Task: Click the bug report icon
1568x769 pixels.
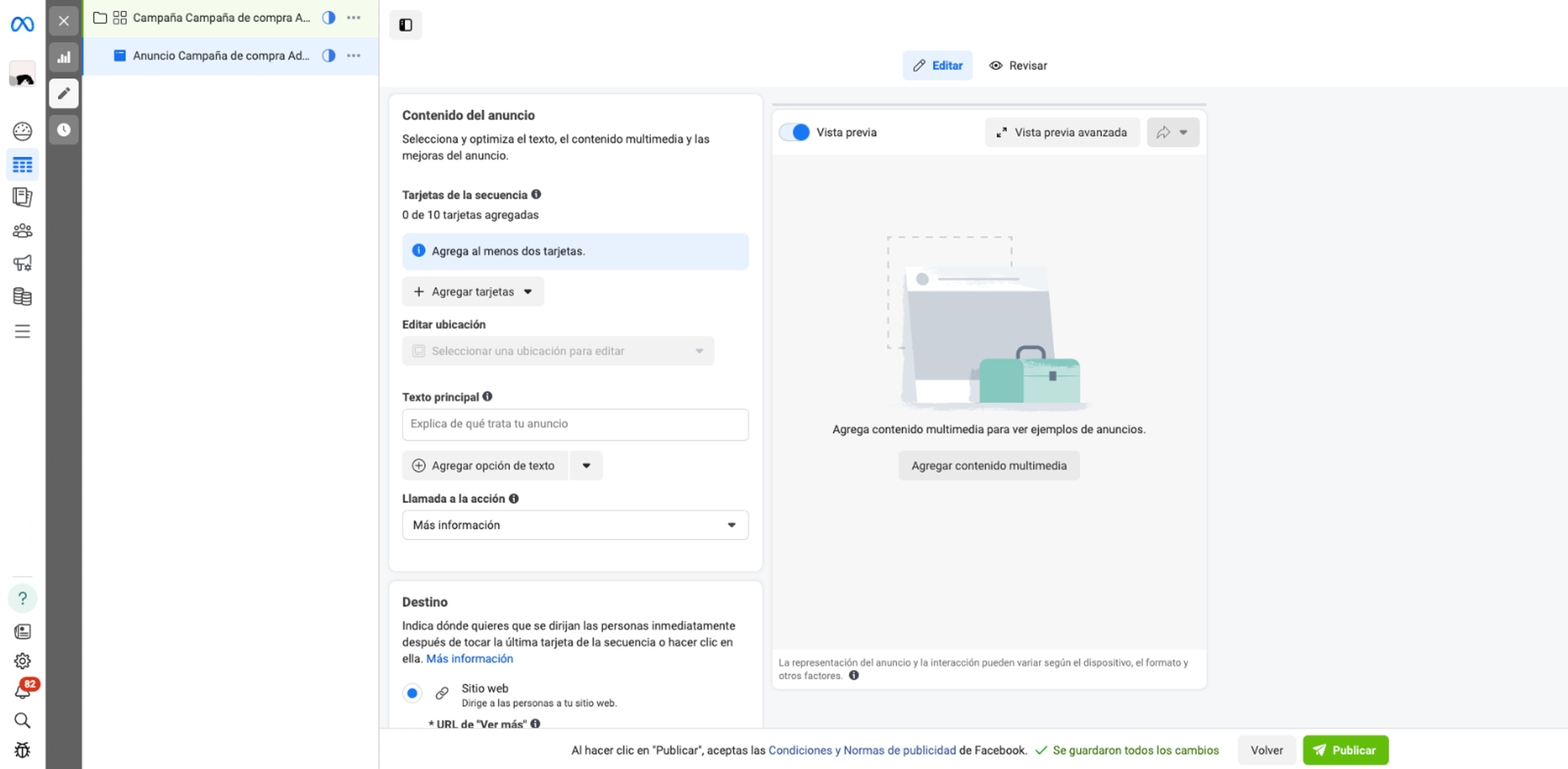Action: click(x=22, y=750)
